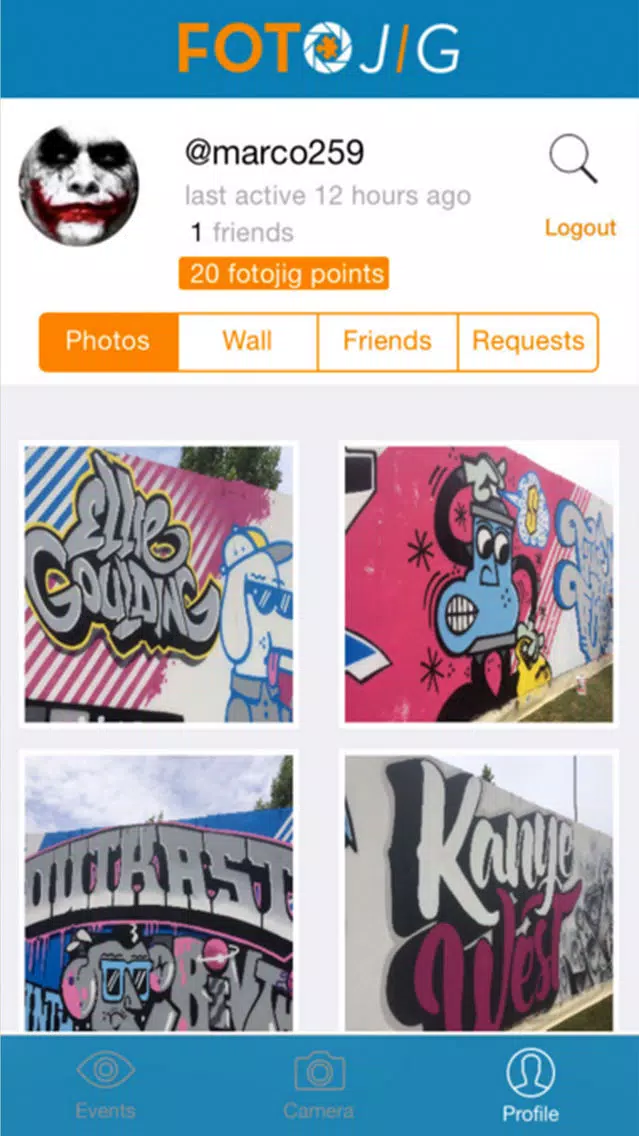This screenshot has width=639, height=1136.
Task: Tap the last active 12 hours ago text
Action: coord(328,195)
